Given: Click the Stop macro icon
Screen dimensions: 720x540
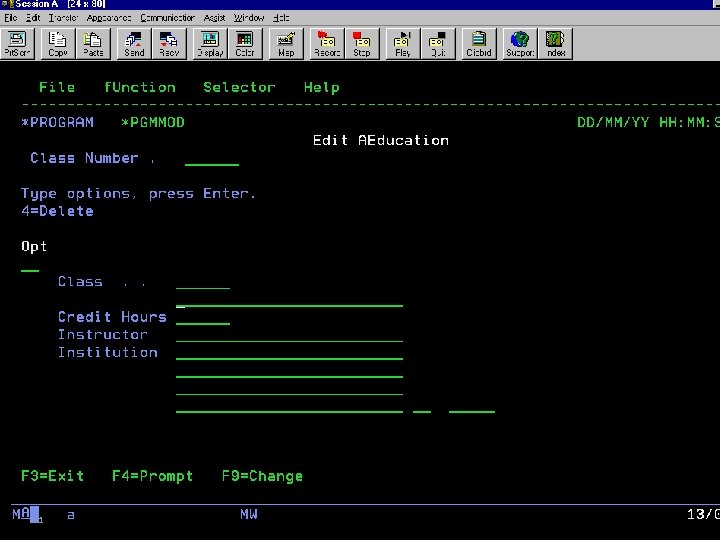Looking at the screenshot, I should click(x=362, y=44).
